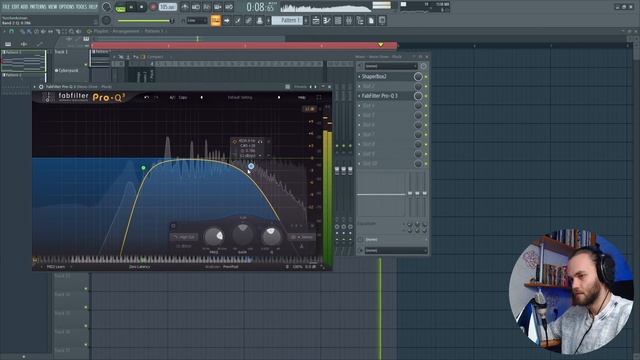
Task: Open the PATTERNS menu
Action: [38, 7]
